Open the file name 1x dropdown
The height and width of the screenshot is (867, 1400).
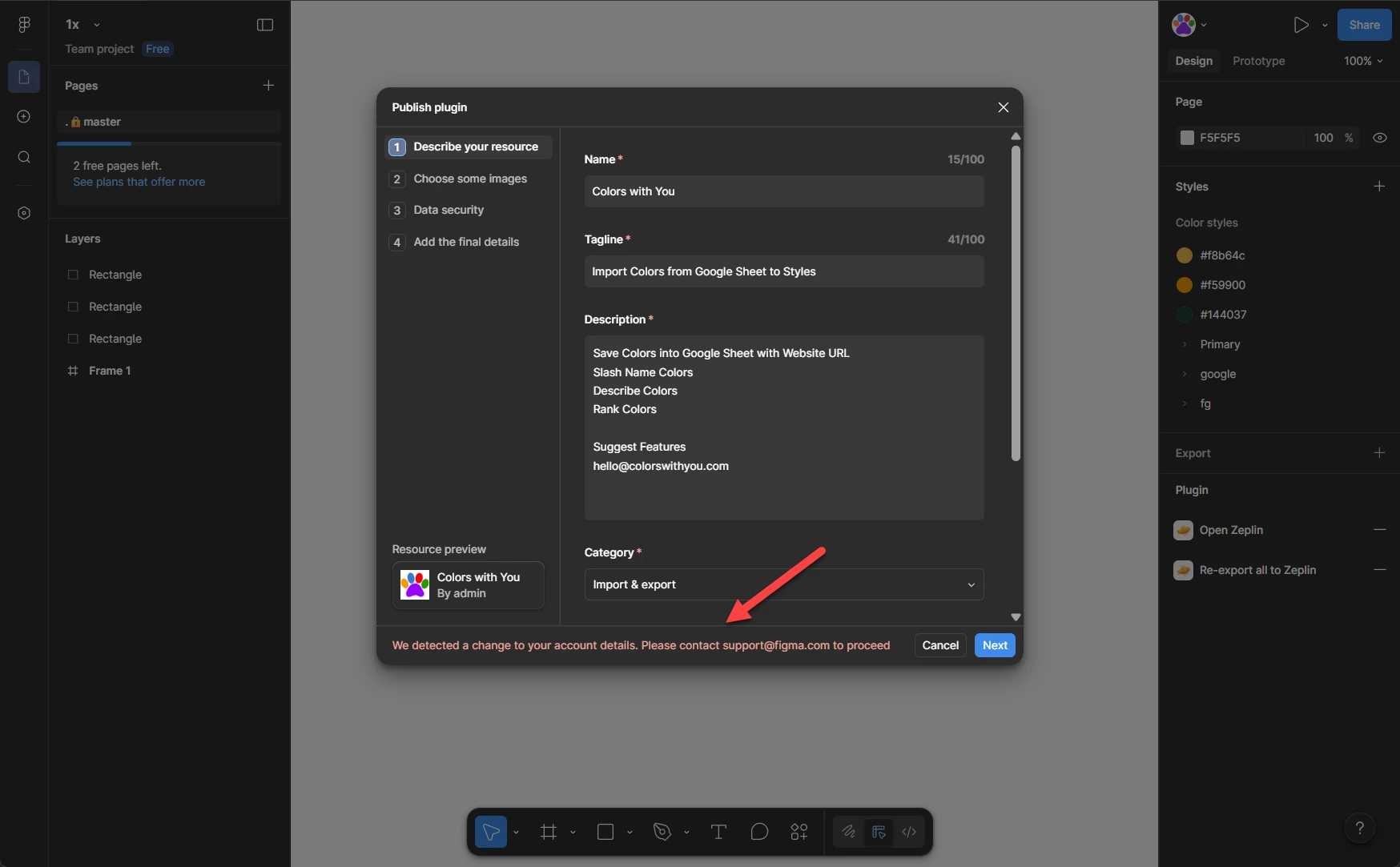pyautogui.click(x=82, y=25)
